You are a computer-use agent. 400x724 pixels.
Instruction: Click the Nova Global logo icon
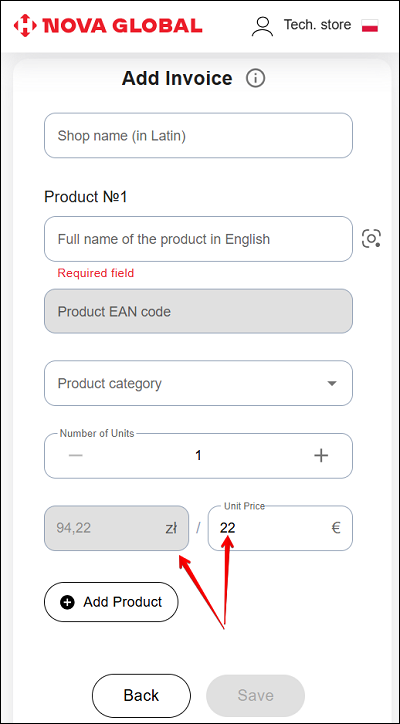[x=25, y=25]
